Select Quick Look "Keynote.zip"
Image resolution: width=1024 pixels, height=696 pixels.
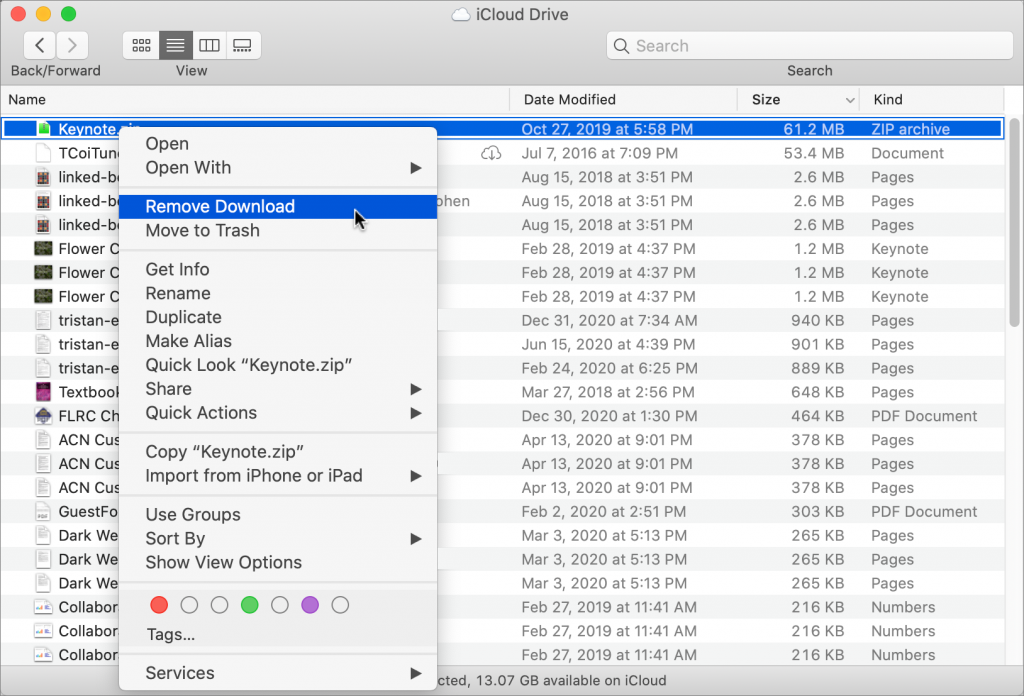tap(278, 365)
